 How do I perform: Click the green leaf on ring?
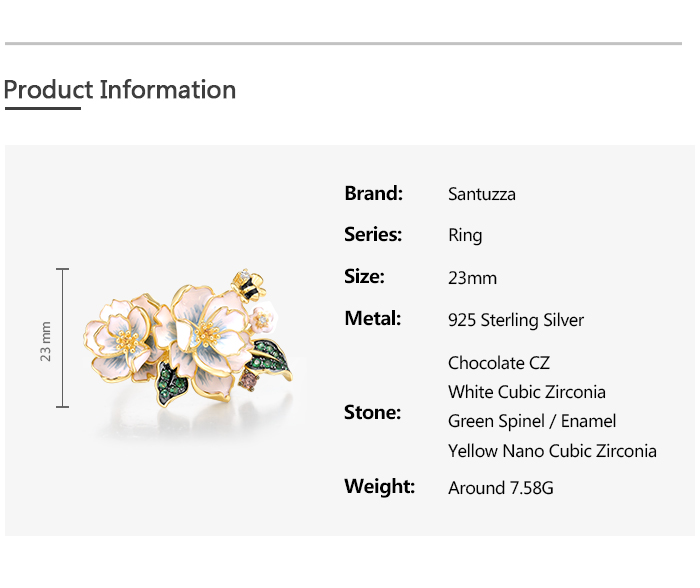coord(270,357)
